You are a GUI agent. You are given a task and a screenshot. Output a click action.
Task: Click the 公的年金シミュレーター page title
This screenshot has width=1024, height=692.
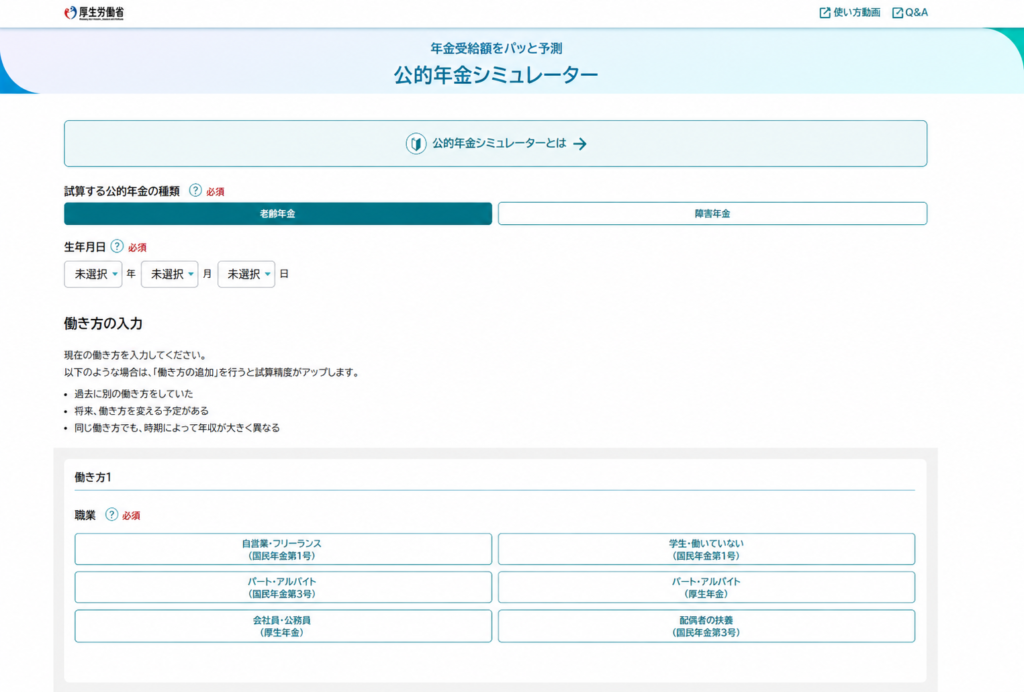496,75
